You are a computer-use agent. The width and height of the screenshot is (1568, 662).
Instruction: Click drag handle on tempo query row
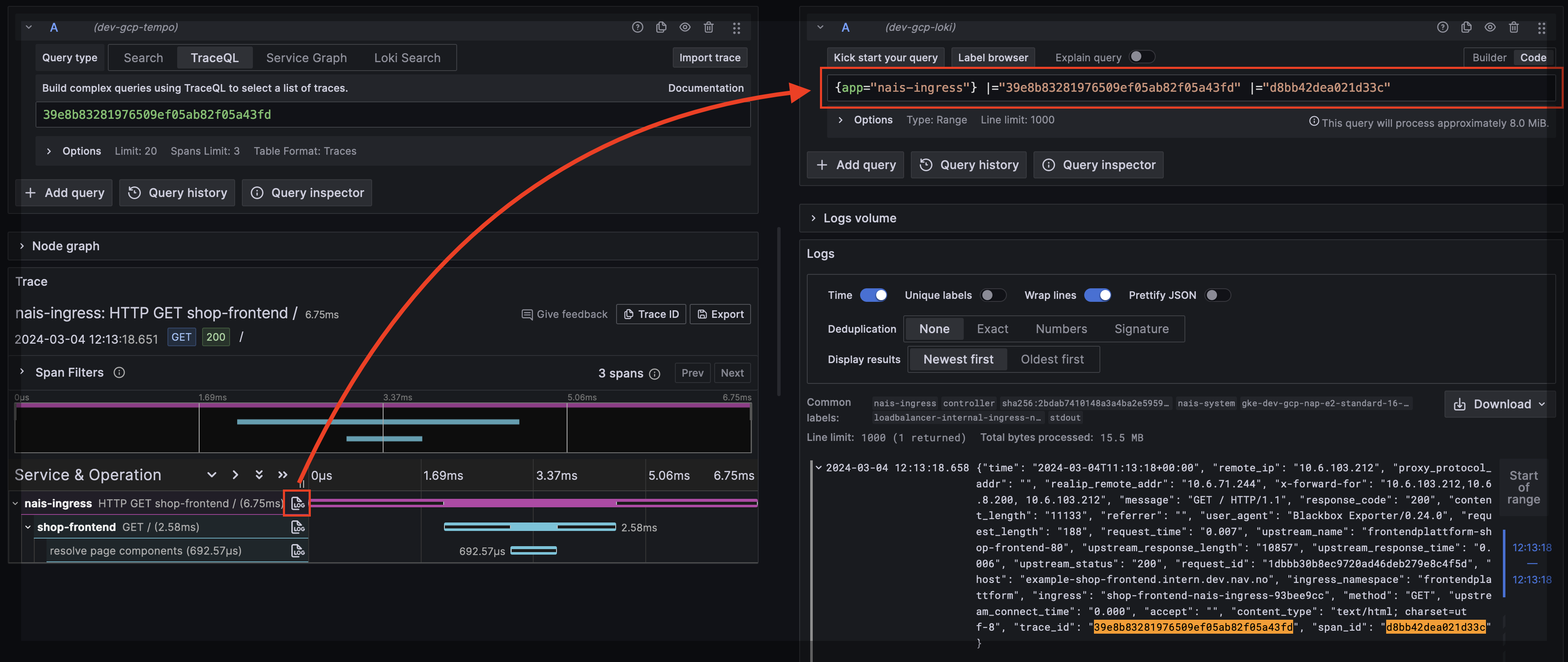pos(737,27)
